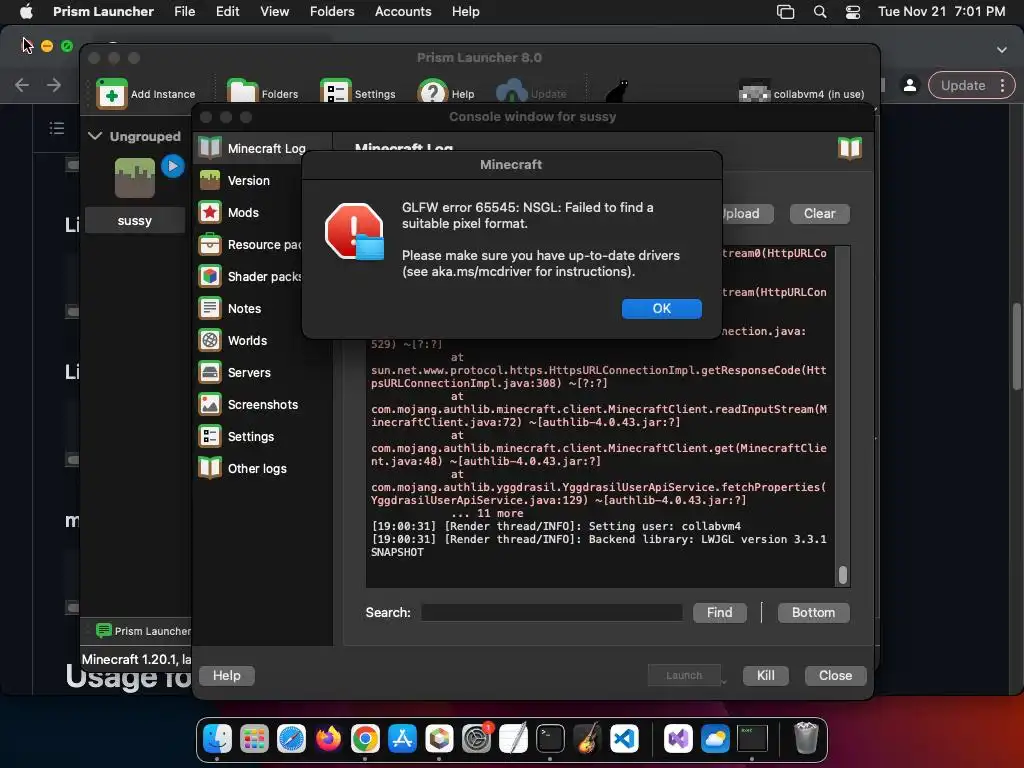
Task: Click the browser profile icon
Action: 910,86
